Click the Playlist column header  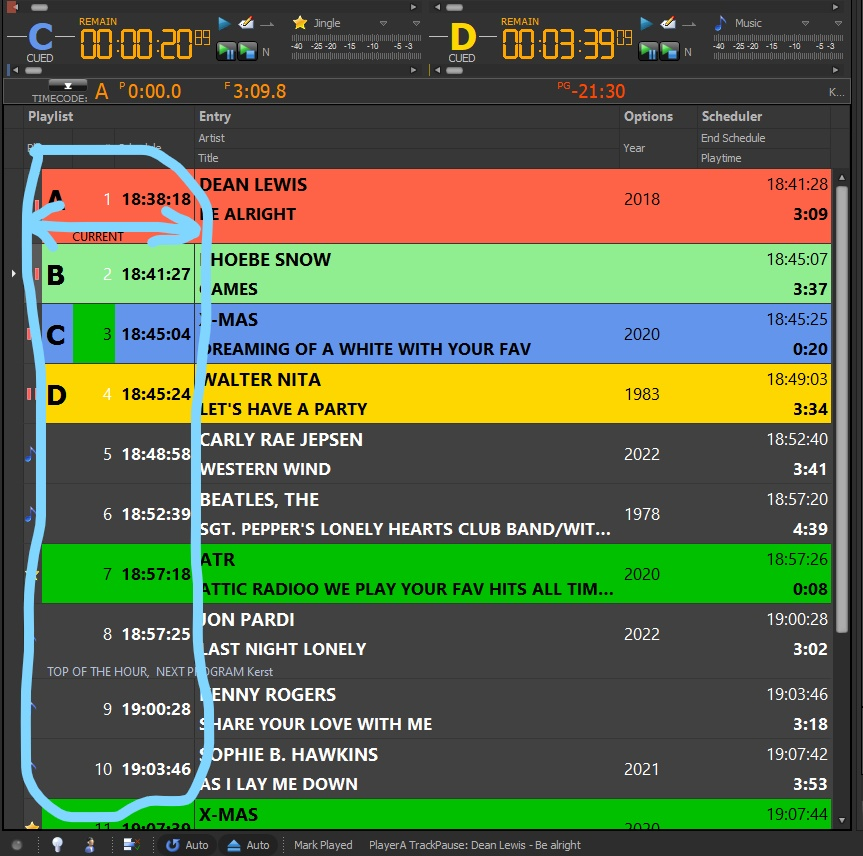point(50,117)
